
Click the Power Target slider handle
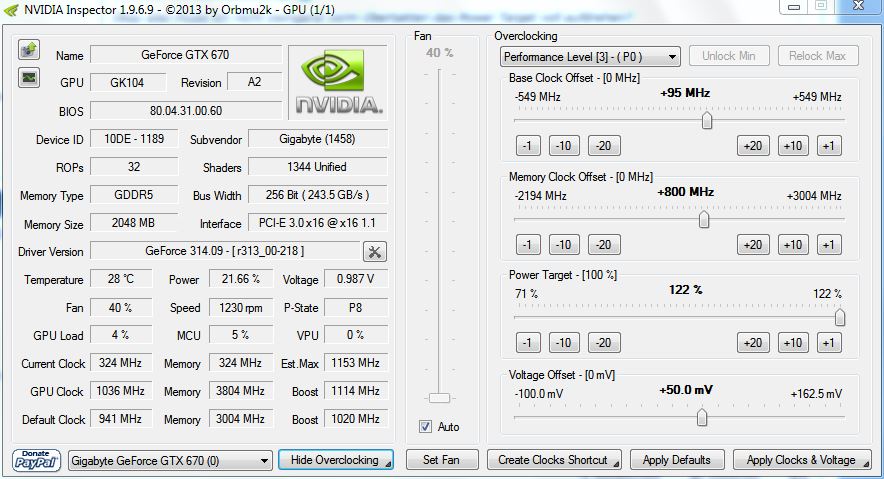[839, 317]
